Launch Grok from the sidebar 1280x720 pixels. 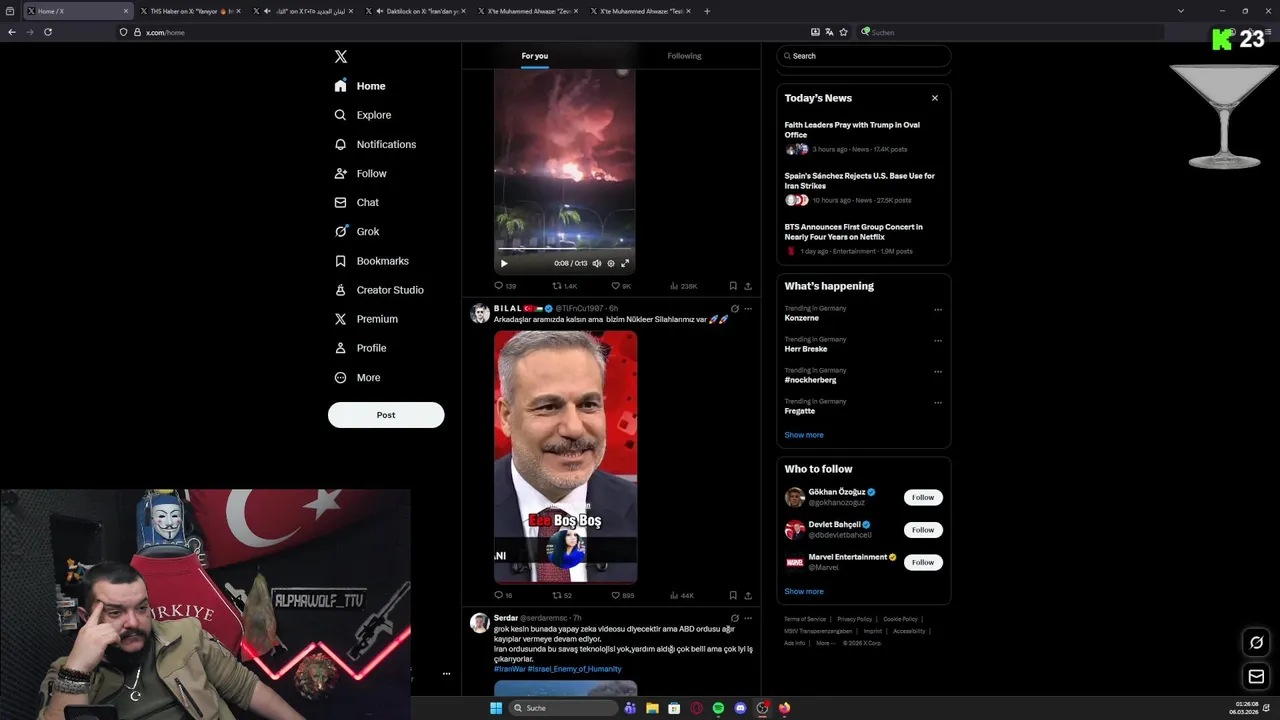[x=357, y=231]
